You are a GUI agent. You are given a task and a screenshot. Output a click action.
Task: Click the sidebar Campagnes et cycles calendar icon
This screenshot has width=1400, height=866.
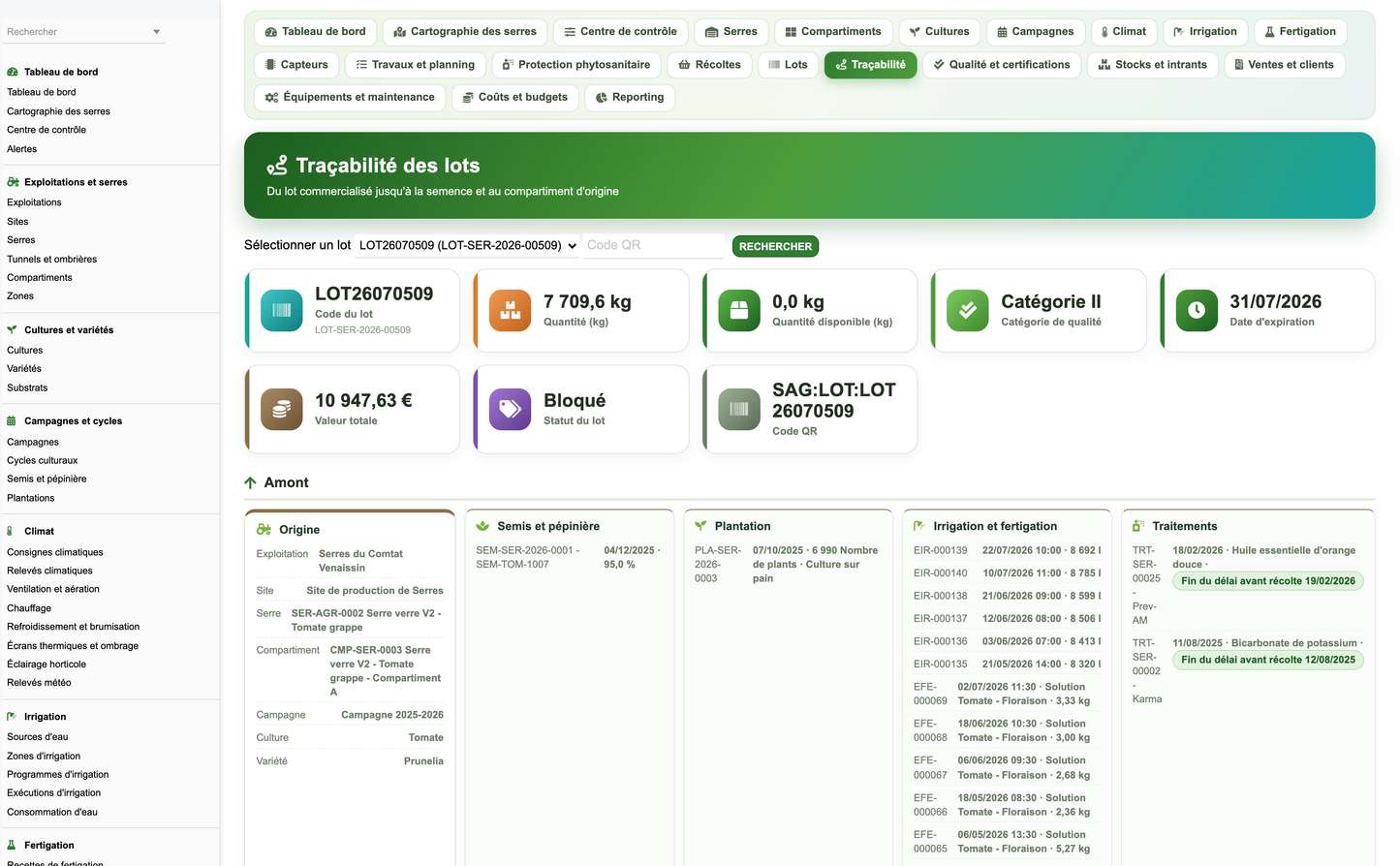tap(12, 421)
